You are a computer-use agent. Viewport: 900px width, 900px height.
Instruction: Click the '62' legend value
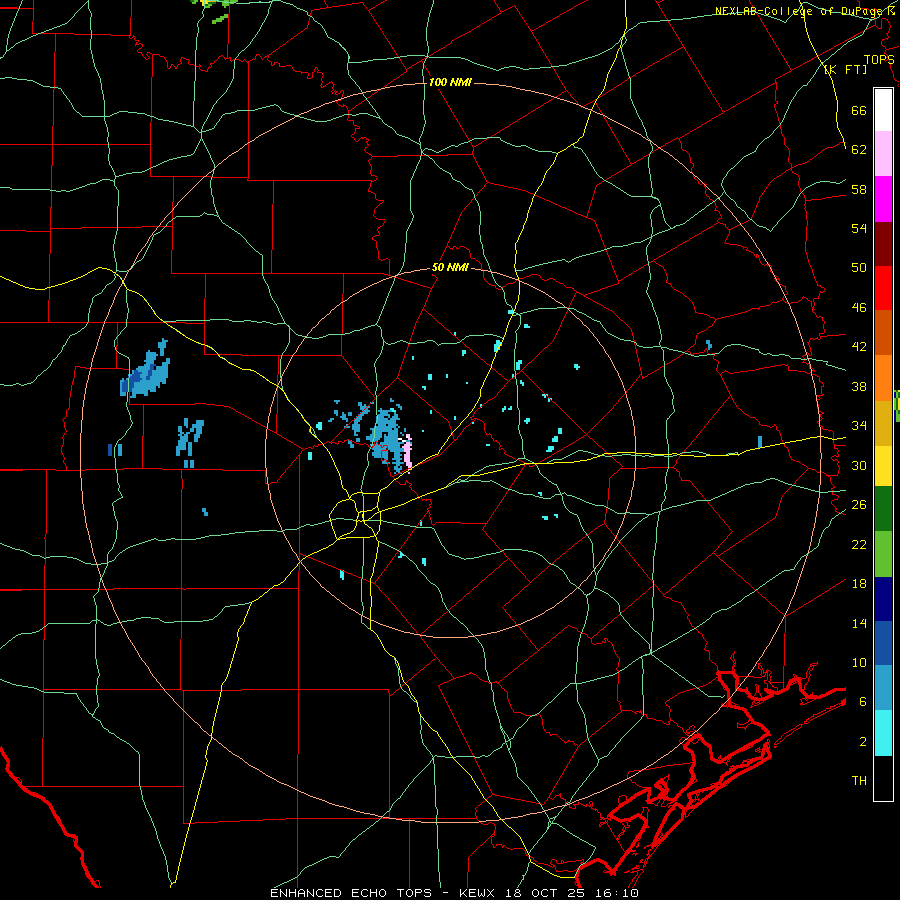[x=859, y=149]
